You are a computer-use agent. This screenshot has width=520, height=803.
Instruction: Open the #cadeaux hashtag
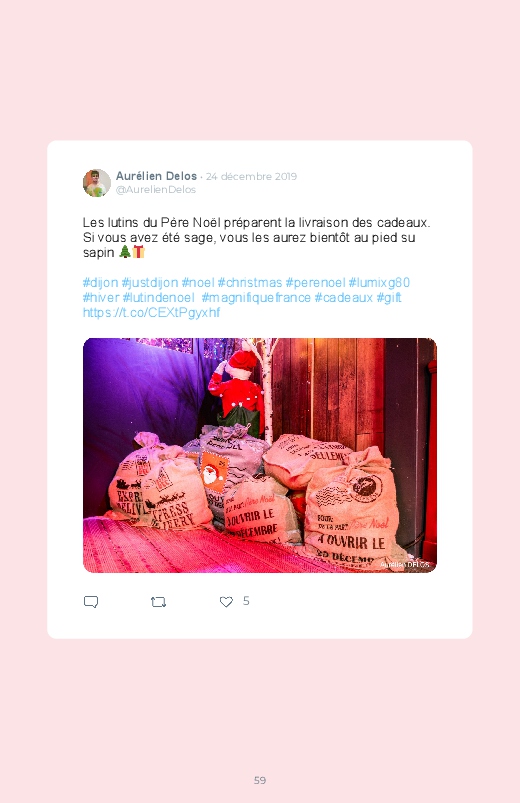point(344,298)
